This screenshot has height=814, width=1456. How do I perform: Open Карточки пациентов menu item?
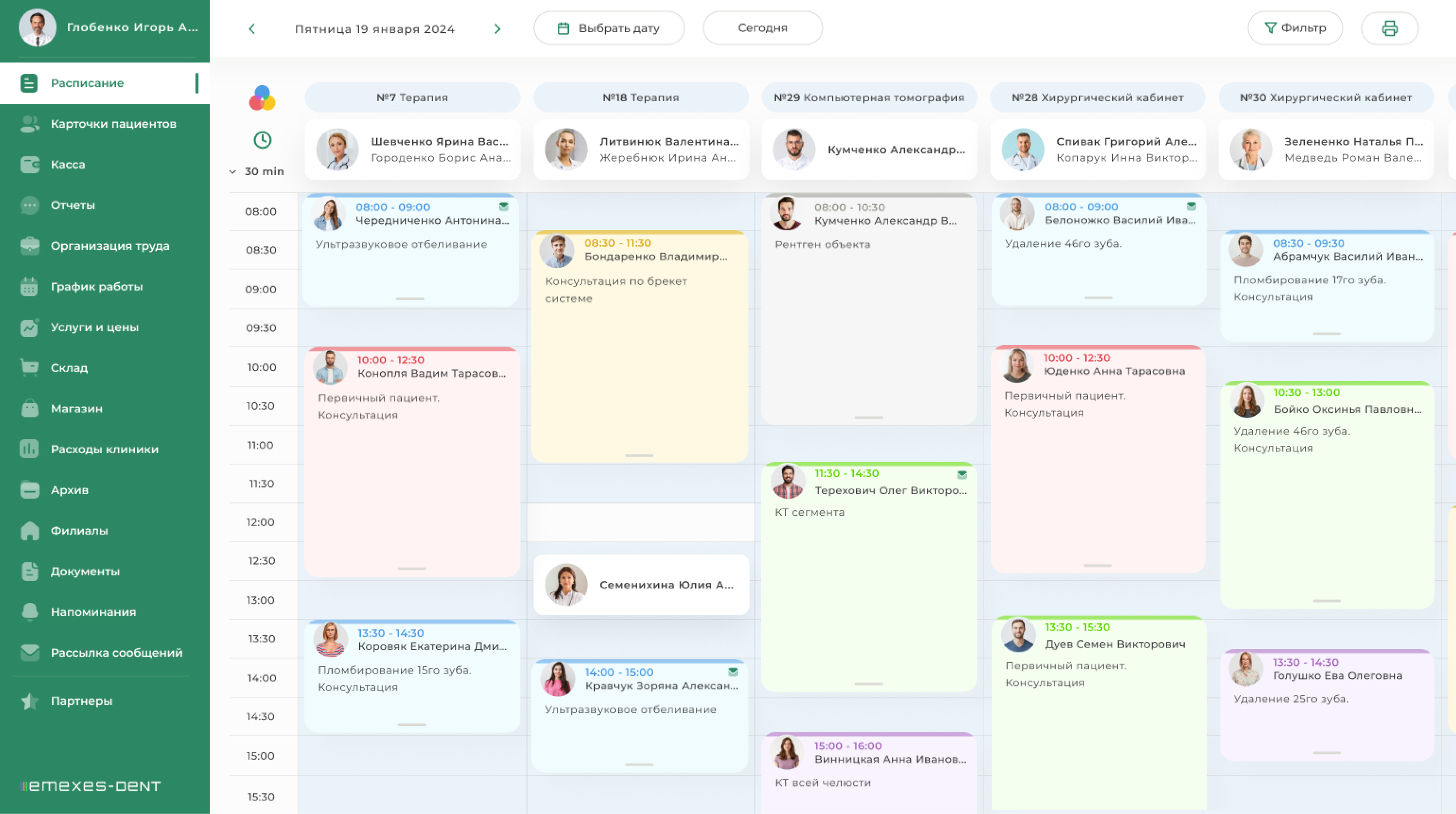pyautogui.click(x=113, y=124)
